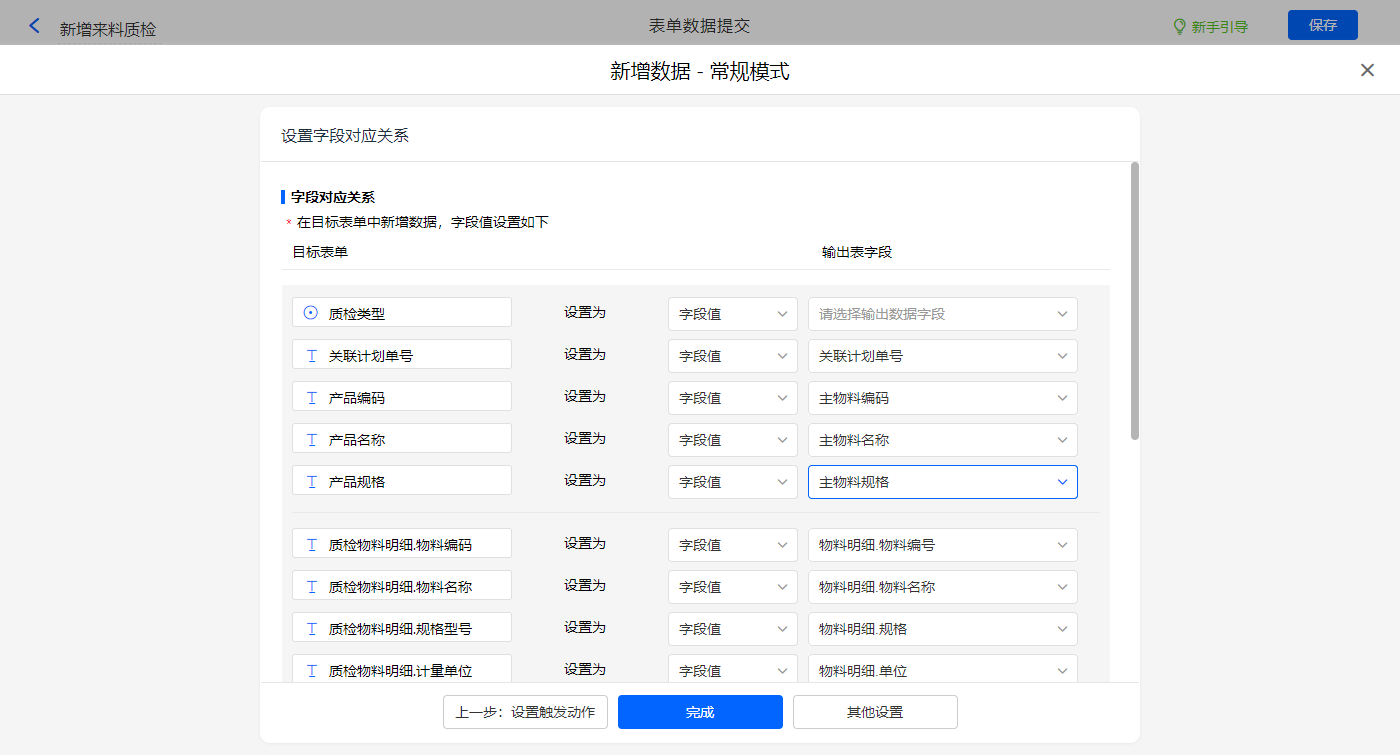This screenshot has height=755, width=1400.
Task: Click the 新手引导 lightbulb icon
Action: [1179, 26]
